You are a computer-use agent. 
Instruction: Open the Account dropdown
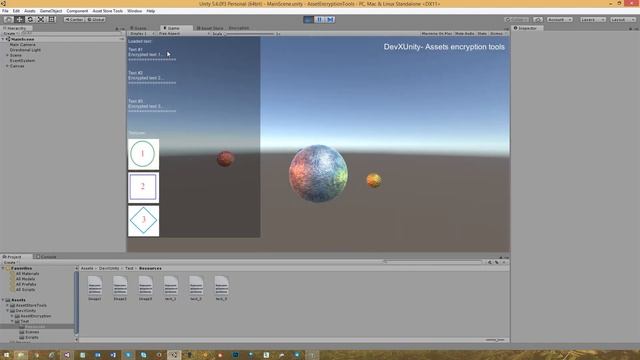click(x=560, y=19)
